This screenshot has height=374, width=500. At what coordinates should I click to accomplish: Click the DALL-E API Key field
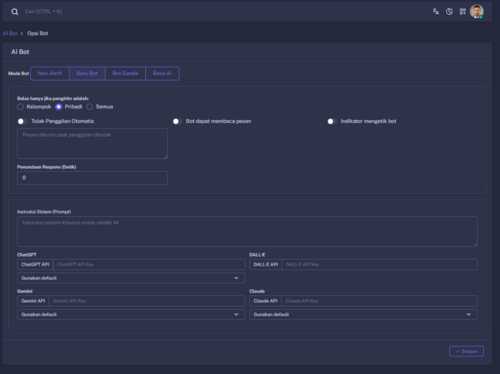tap(380, 264)
